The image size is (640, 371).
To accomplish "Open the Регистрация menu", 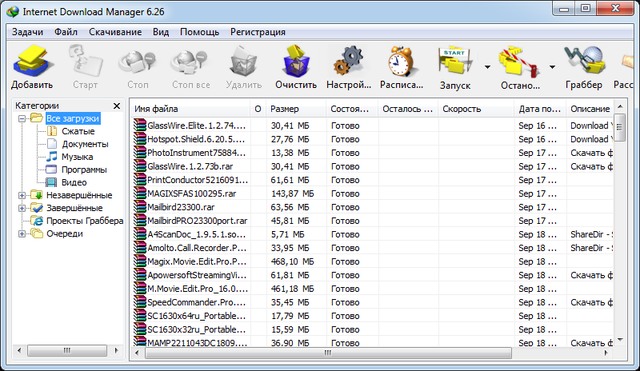I will [x=258, y=32].
